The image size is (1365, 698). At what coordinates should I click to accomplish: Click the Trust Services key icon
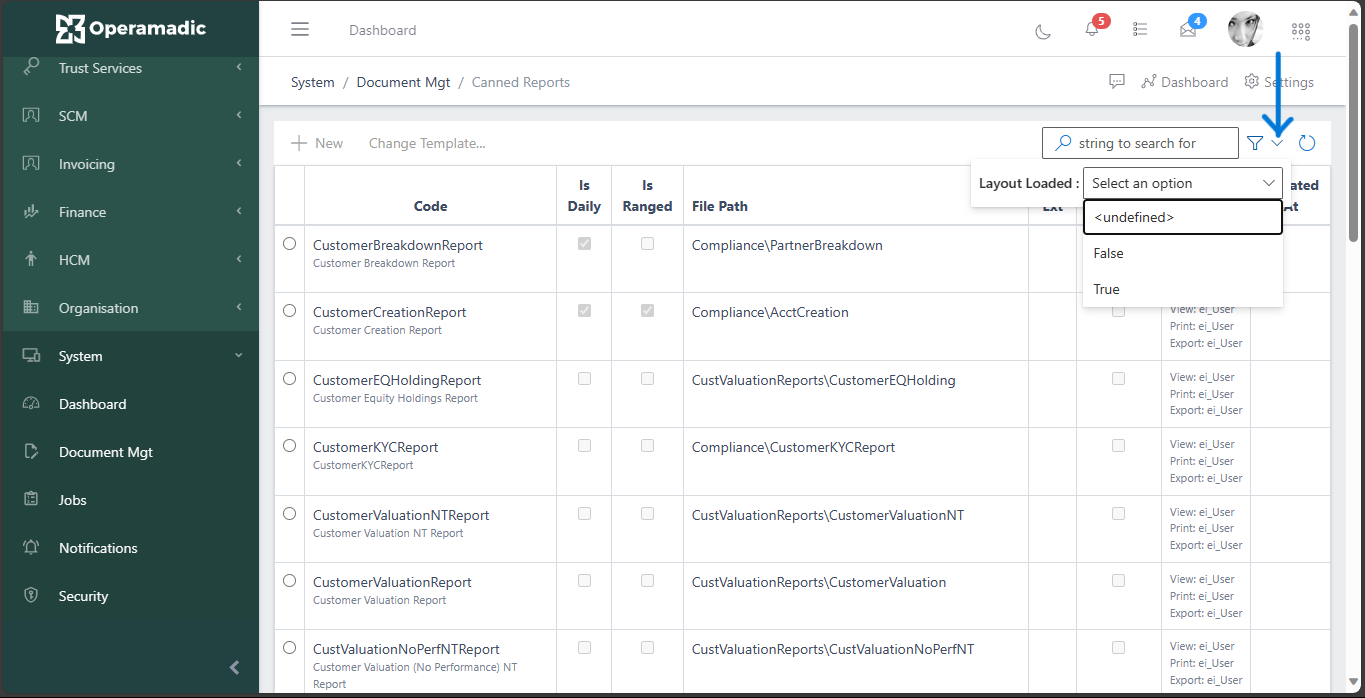[x=31, y=67]
